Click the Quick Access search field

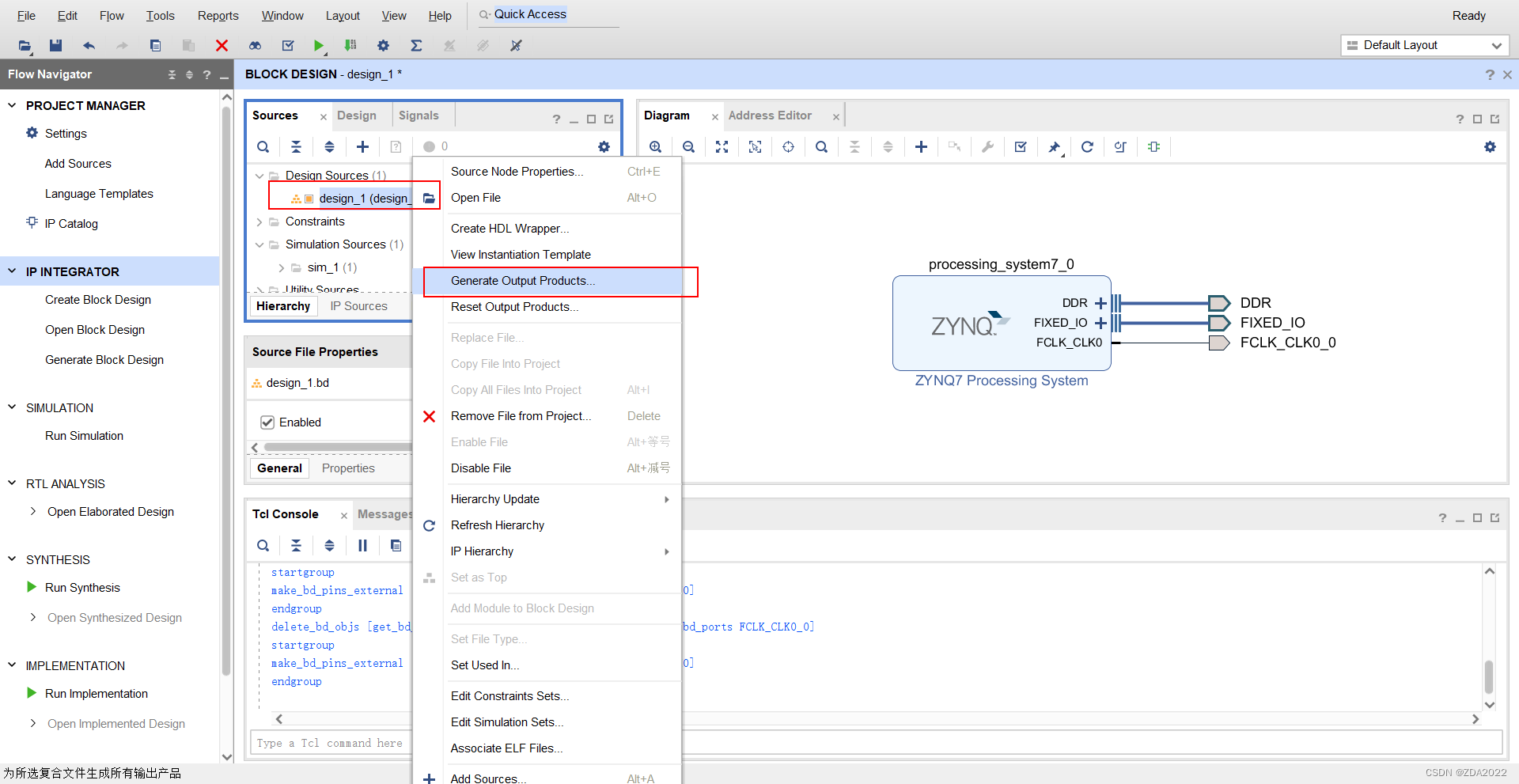click(x=547, y=14)
